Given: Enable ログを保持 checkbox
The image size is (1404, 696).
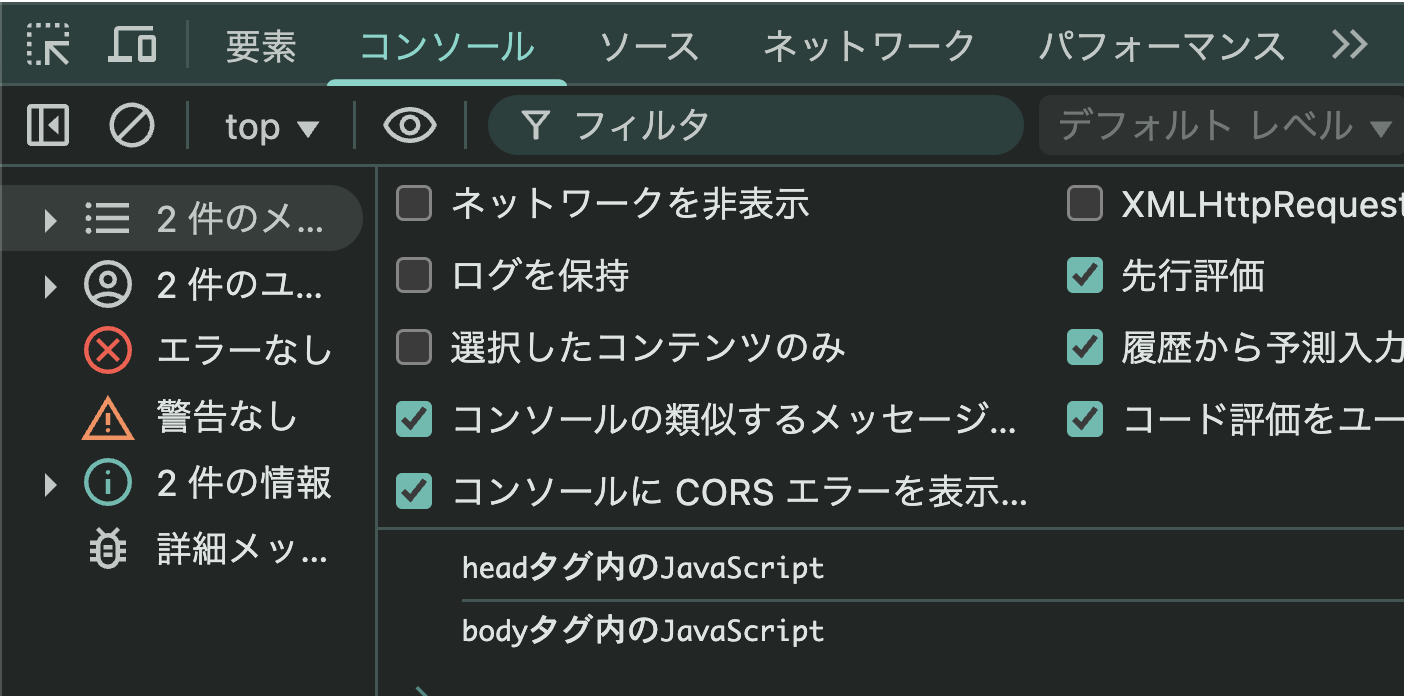Looking at the screenshot, I should click(x=413, y=275).
